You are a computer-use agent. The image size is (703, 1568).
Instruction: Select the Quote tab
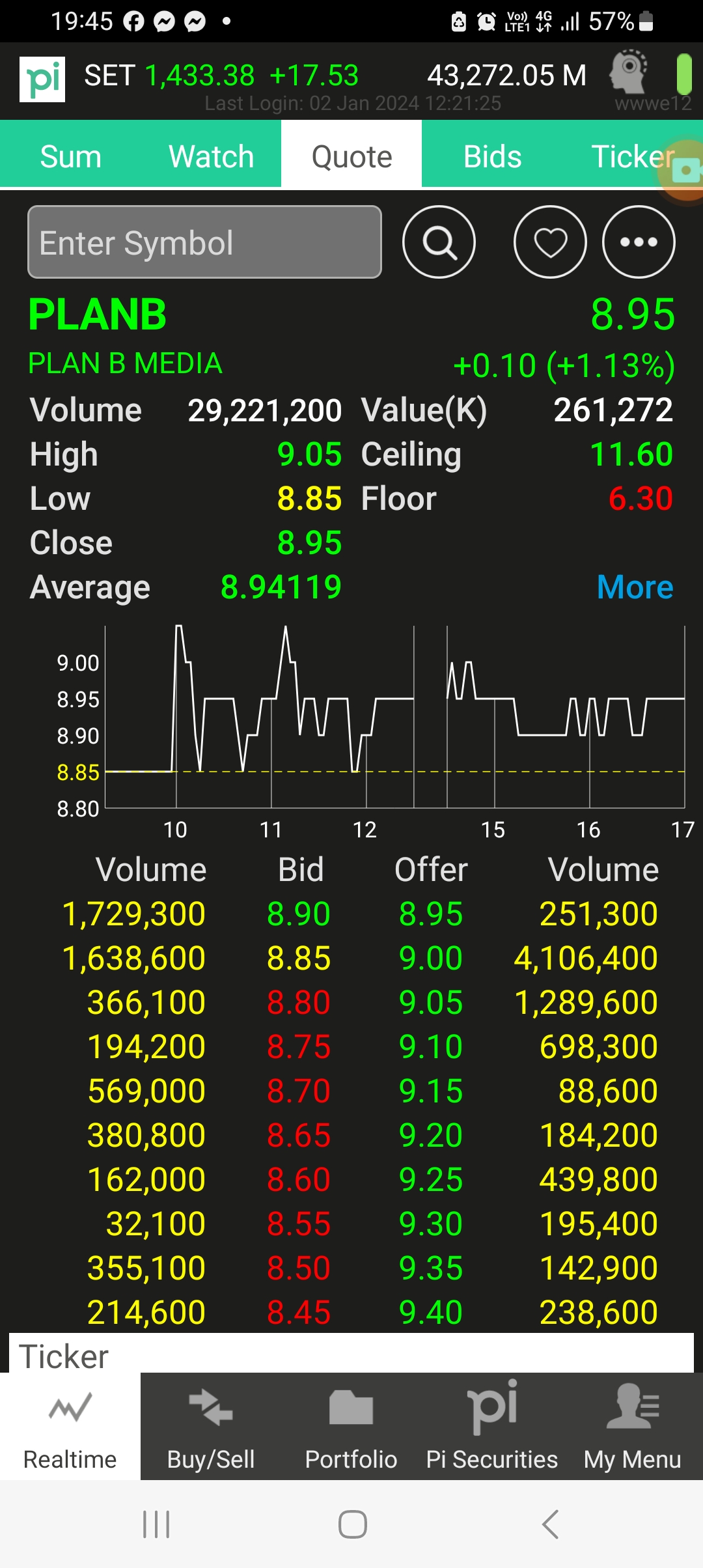coord(351,157)
